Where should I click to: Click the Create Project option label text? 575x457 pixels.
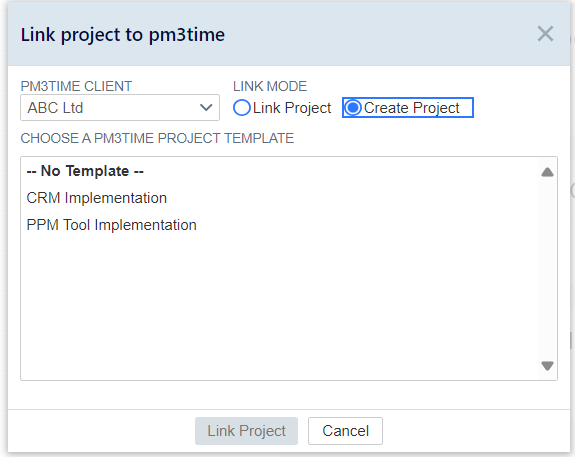(411, 108)
